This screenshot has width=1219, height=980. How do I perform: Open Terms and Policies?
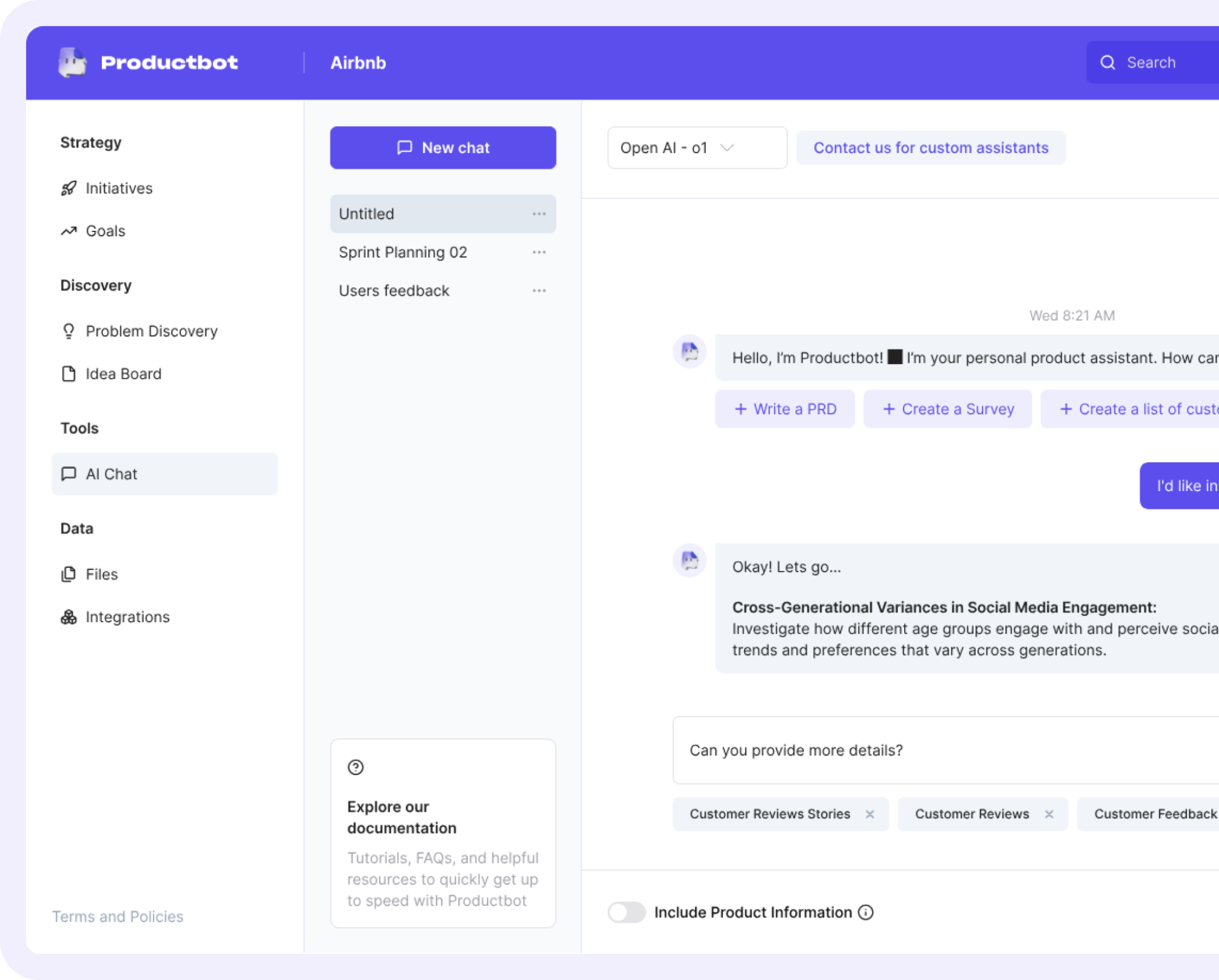tap(117, 916)
